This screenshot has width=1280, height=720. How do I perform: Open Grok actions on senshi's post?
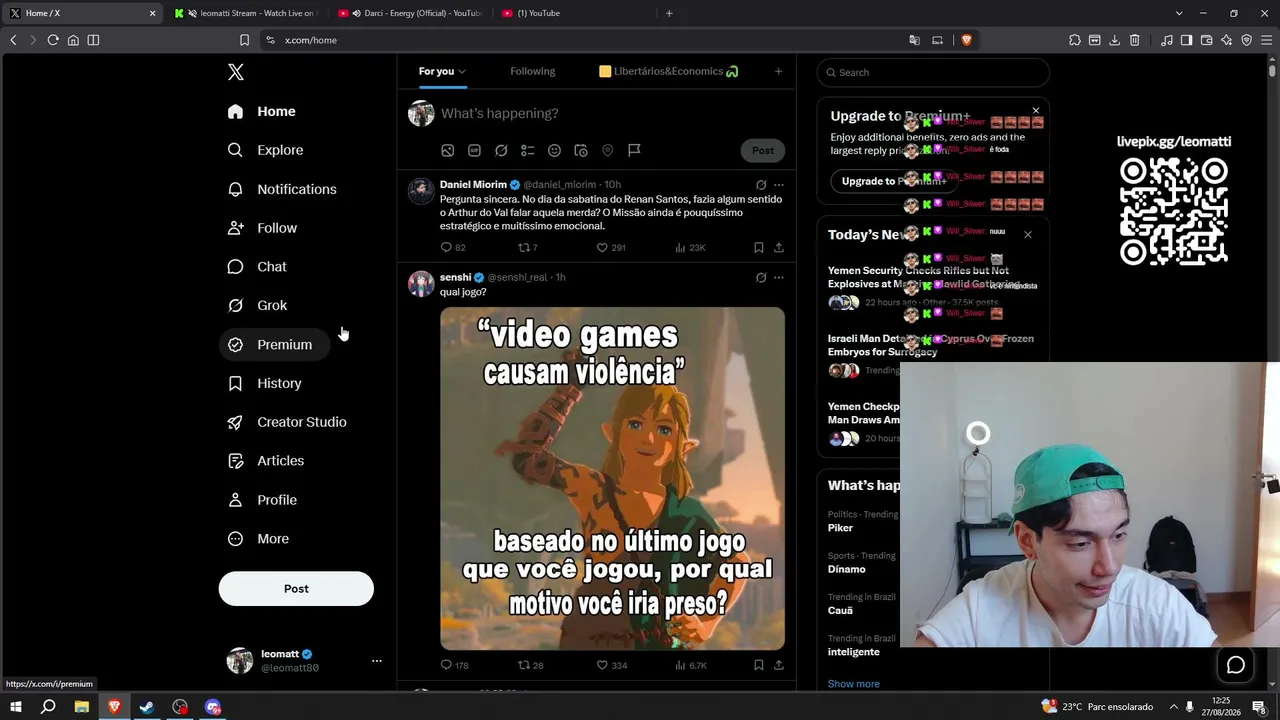coord(761,277)
